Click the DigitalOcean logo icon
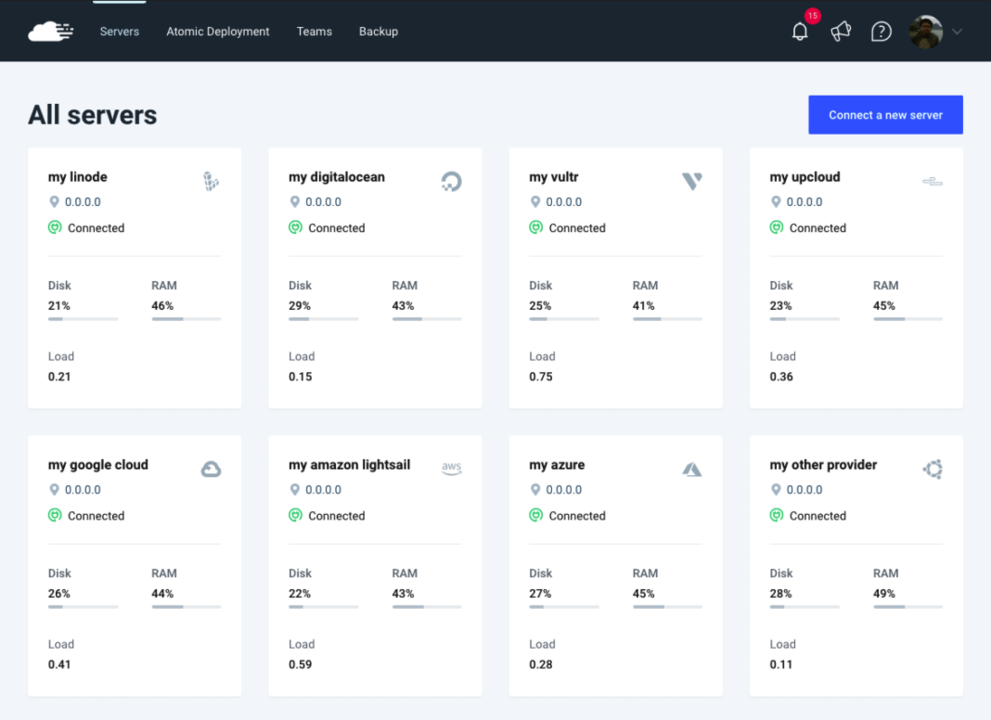The image size is (991, 720). click(451, 181)
